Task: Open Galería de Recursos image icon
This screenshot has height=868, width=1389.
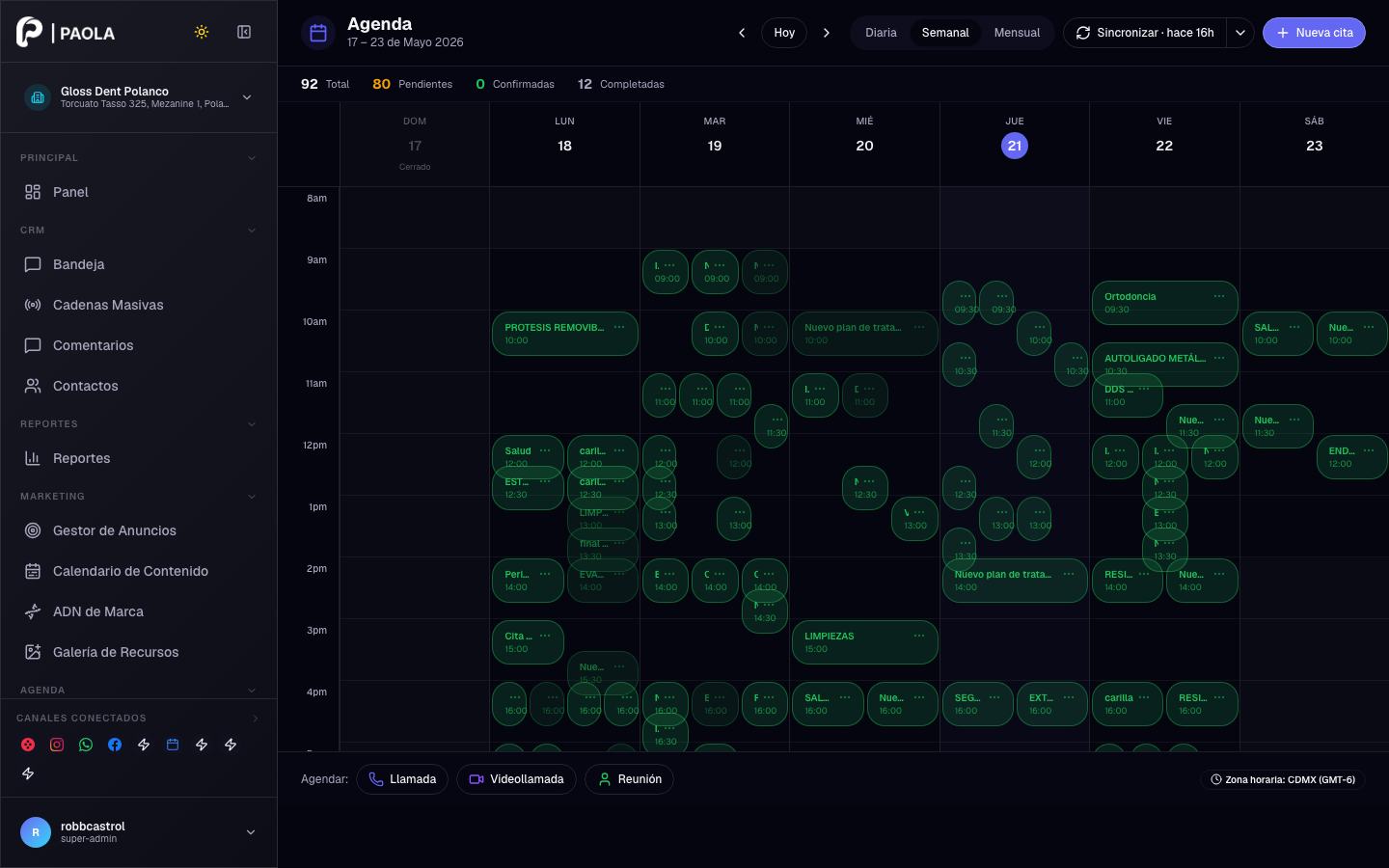Action: (x=33, y=652)
